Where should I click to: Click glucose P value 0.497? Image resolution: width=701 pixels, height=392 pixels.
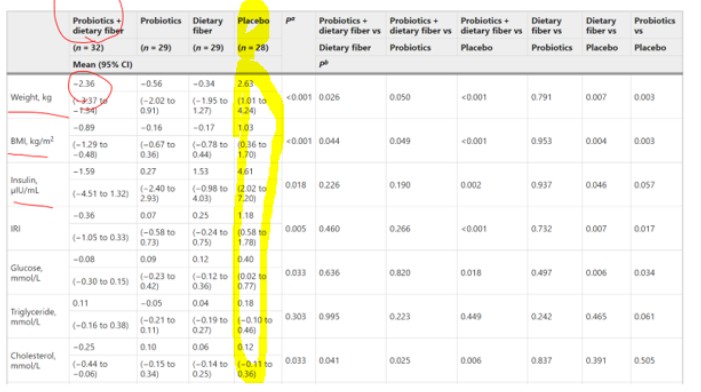[x=541, y=272]
